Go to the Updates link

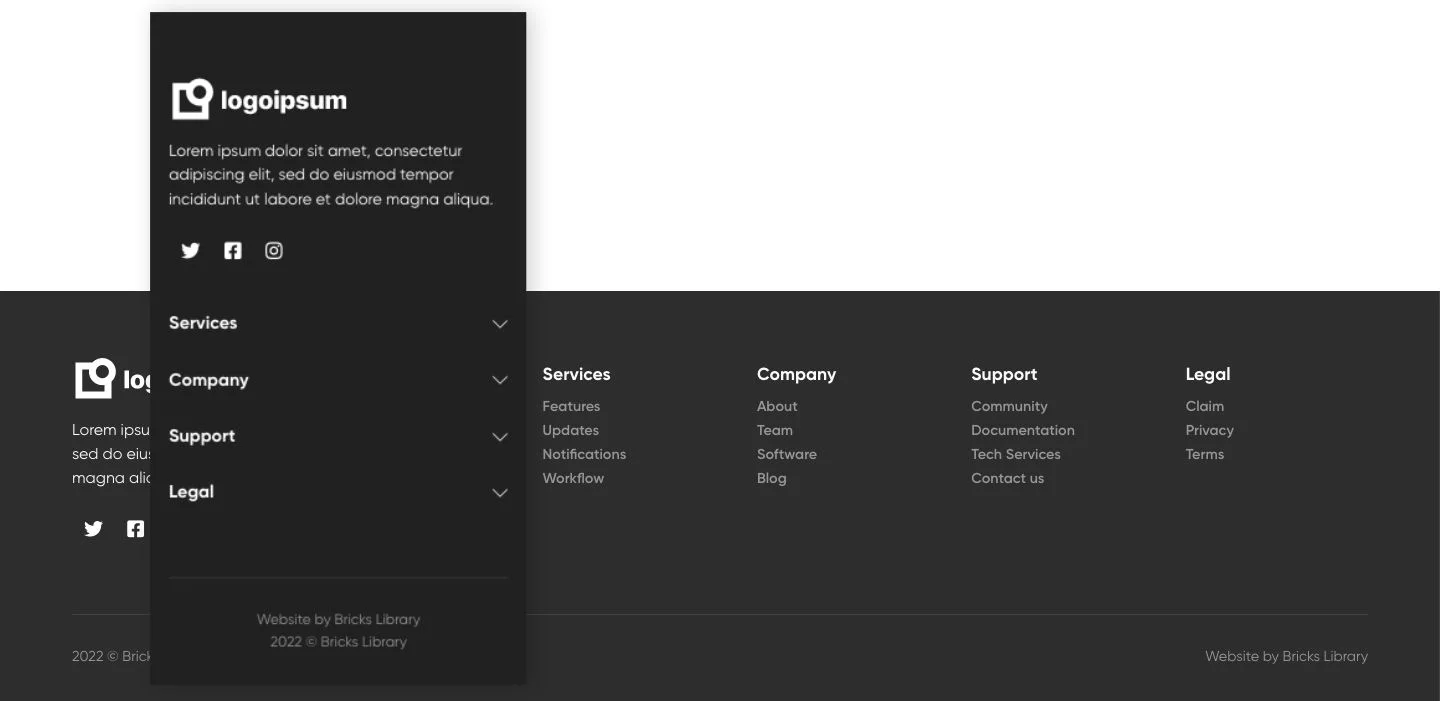coord(570,430)
